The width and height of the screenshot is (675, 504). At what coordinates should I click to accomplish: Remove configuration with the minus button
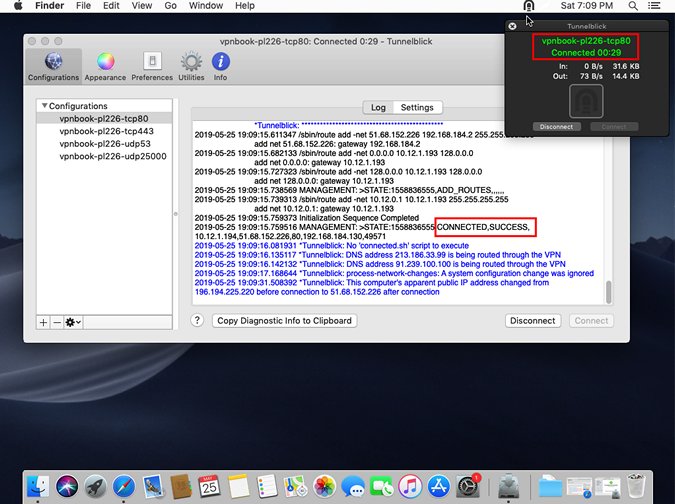point(57,322)
